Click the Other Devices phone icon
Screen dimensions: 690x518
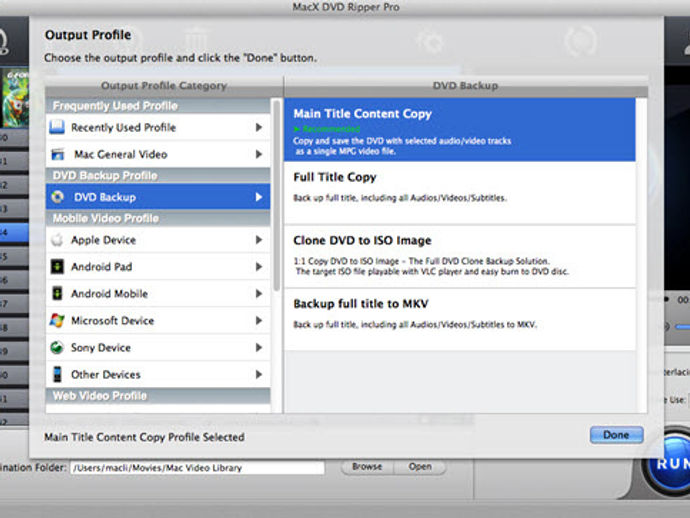pos(57,375)
